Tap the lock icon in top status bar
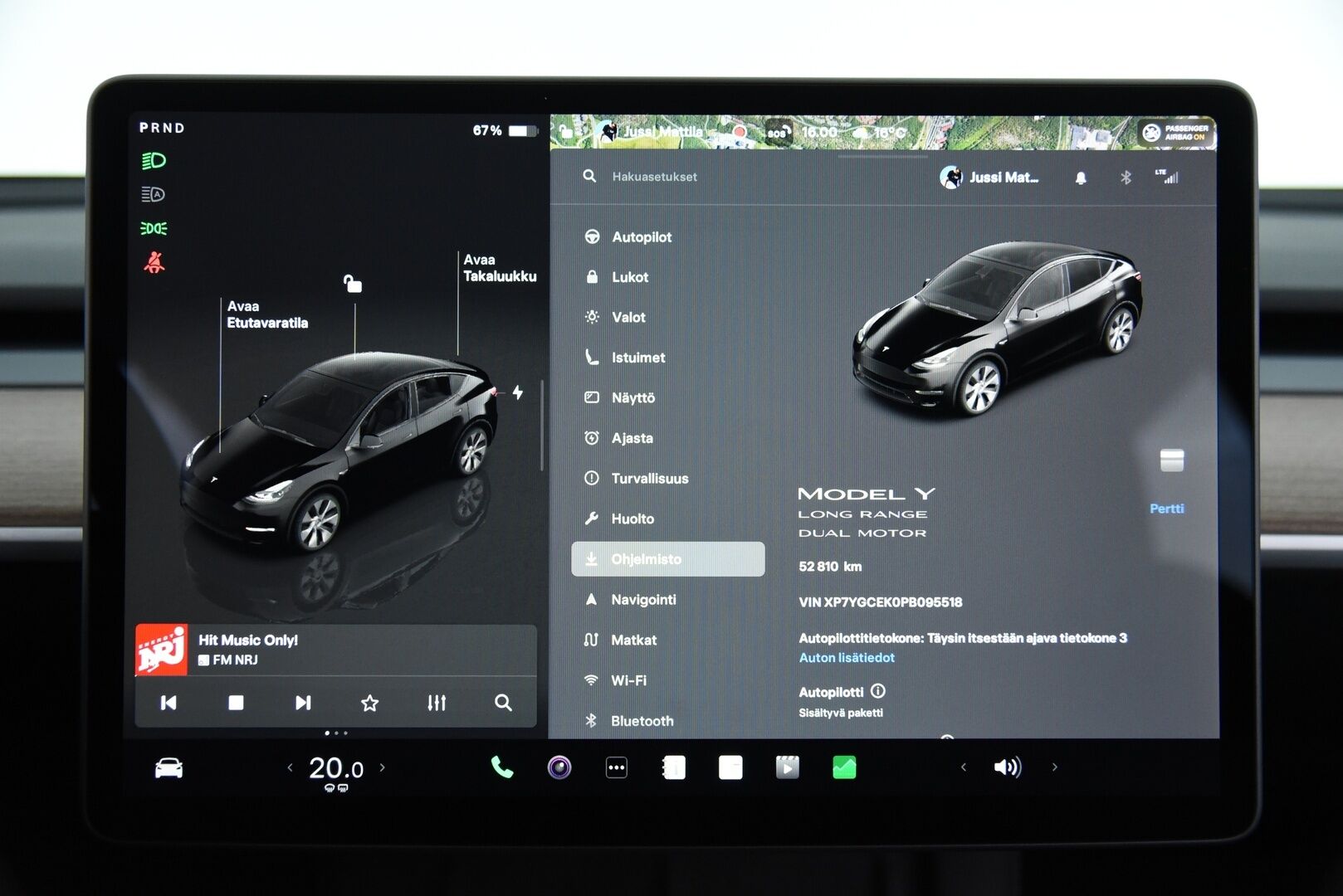Screen dimensions: 1343x896 point(565,131)
